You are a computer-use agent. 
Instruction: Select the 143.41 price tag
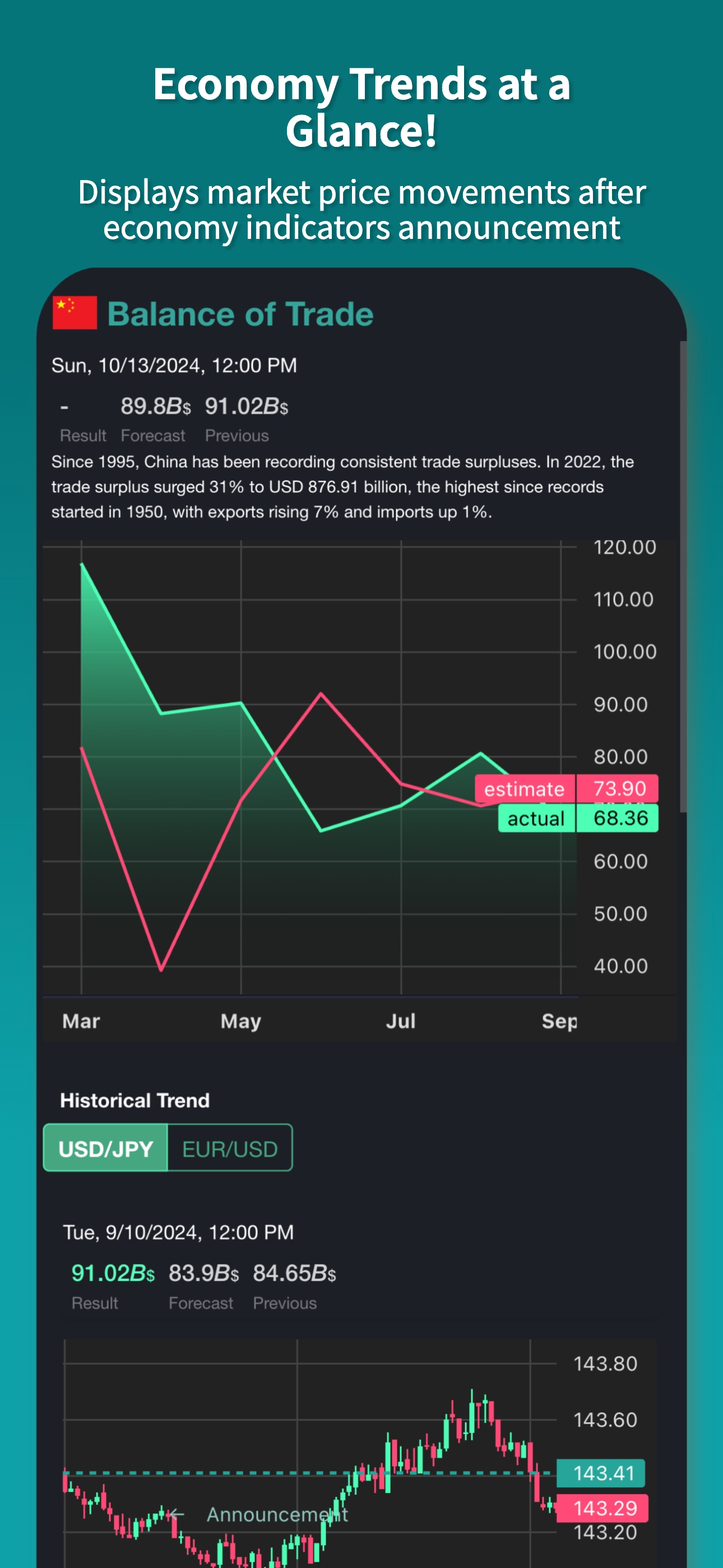pyautogui.click(x=601, y=1473)
